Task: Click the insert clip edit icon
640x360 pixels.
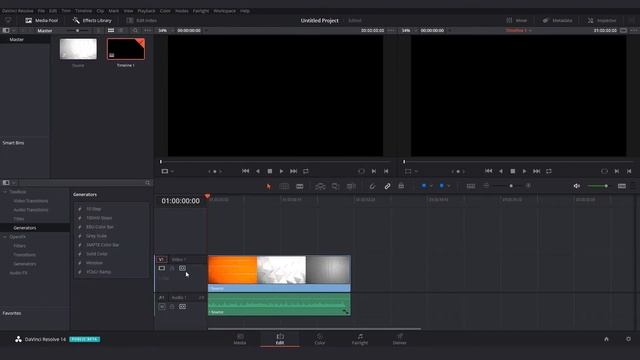Action: point(320,186)
